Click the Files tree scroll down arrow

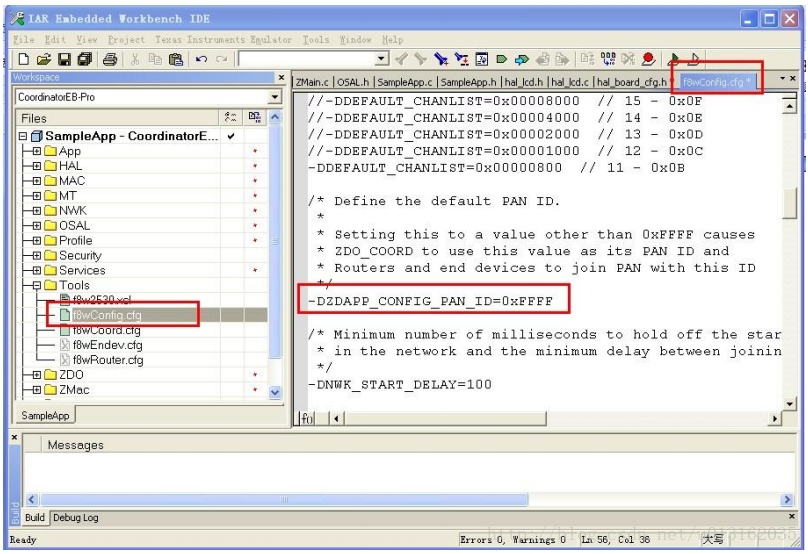[x=275, y=392]
